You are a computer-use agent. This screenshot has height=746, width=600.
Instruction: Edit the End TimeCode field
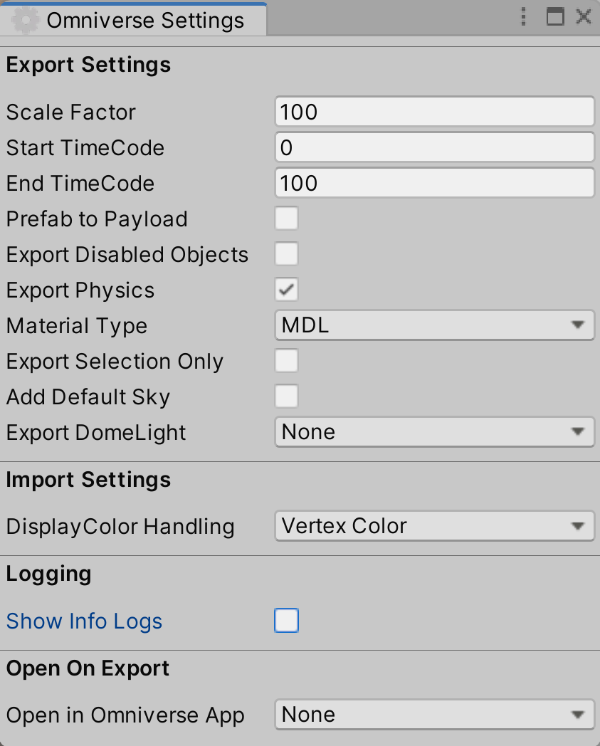click(x=434, y=183)
